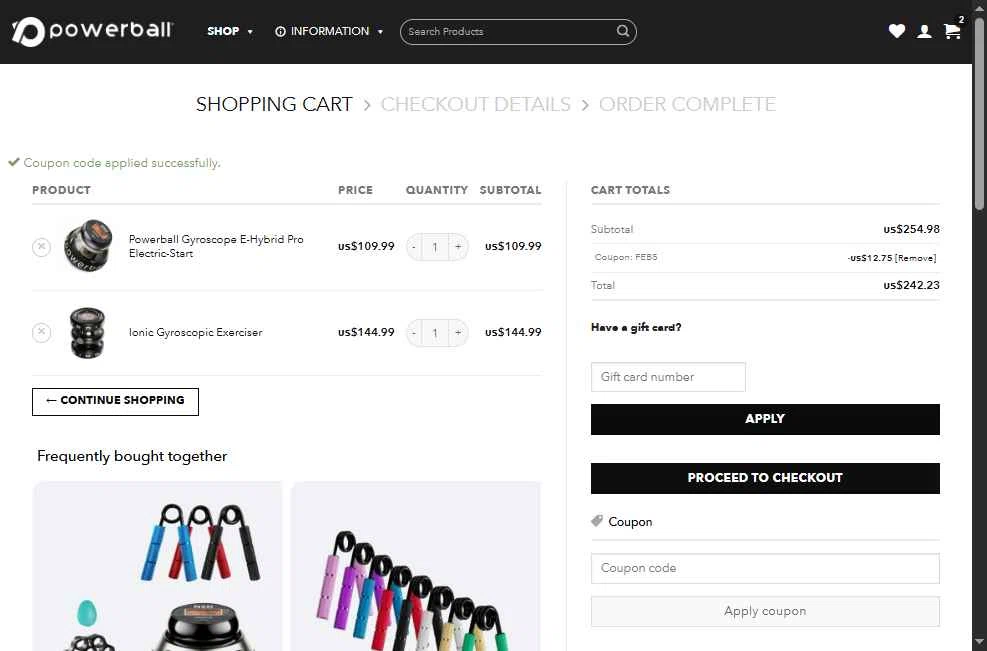Click the coupon tag icon

(597, 521)
